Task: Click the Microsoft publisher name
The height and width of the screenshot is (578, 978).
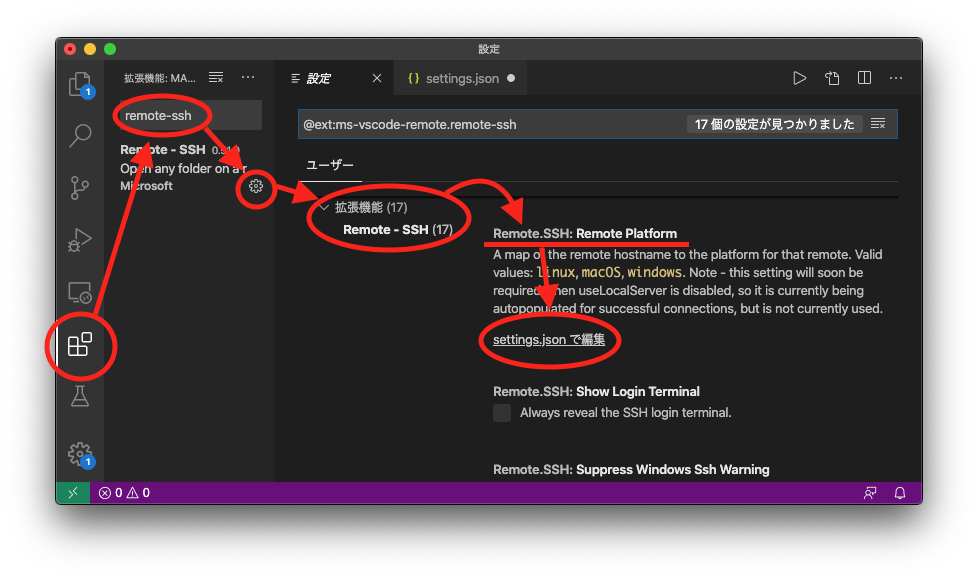Action: (x=147, y=186)
